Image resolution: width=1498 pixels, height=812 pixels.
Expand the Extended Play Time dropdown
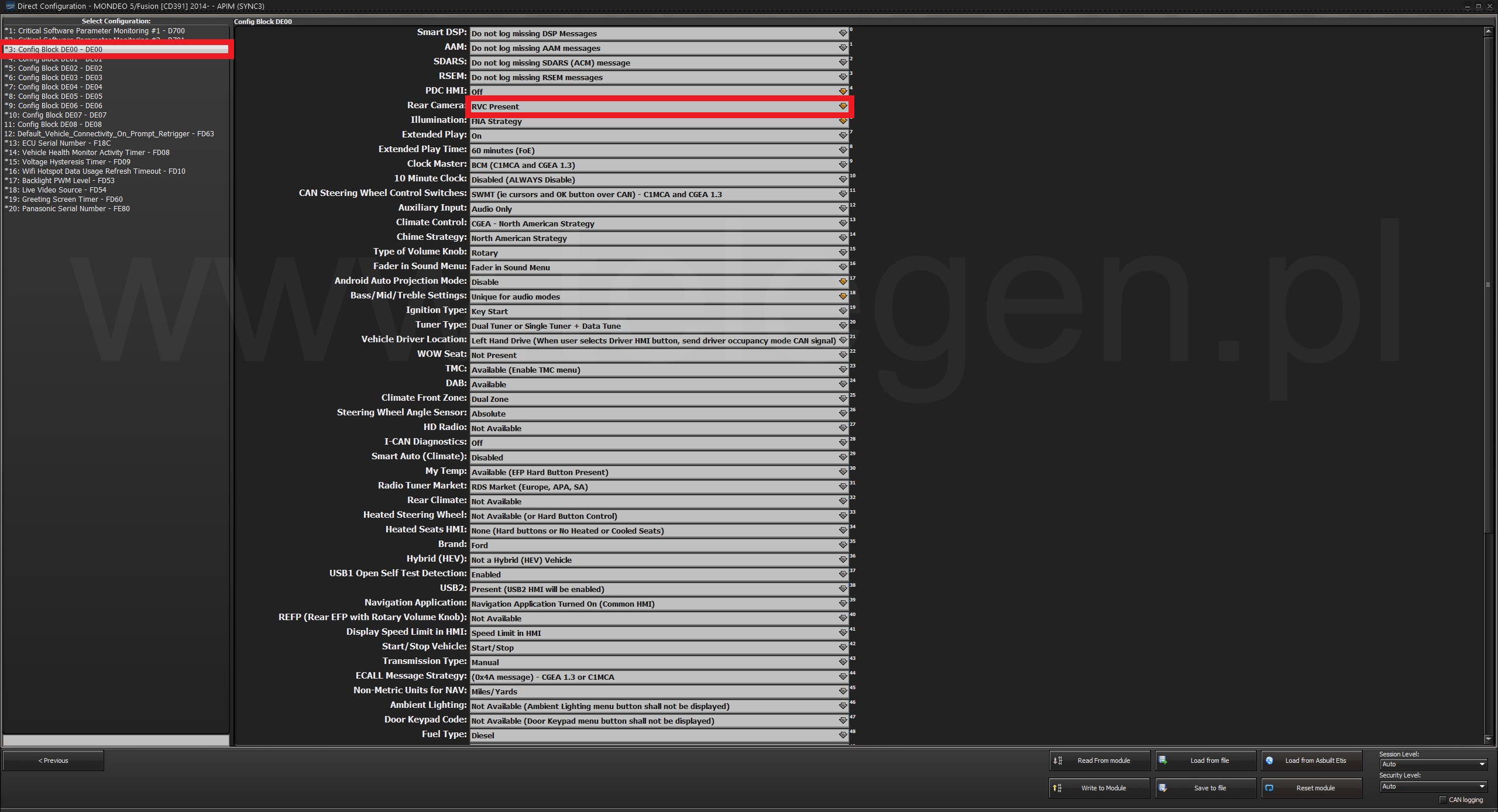[x=659, y=150]
